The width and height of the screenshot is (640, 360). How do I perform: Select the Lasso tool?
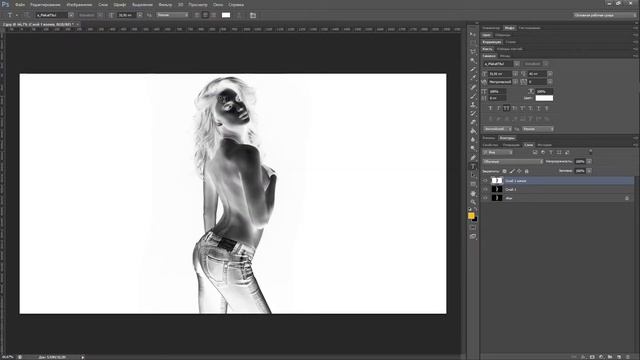point(473,52)
